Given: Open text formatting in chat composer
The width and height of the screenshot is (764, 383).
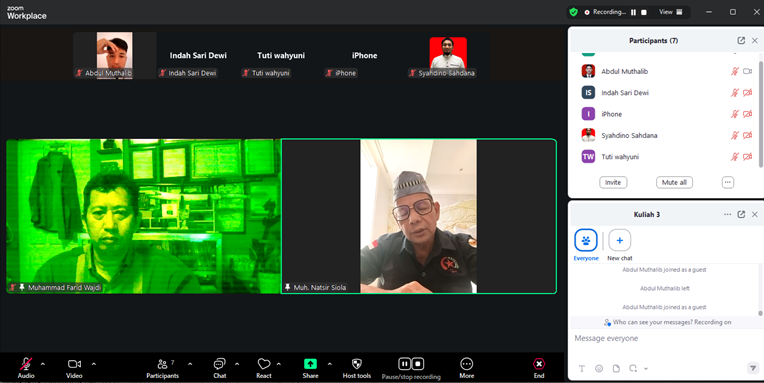Looking at the screenshot, I should pyautogui.click(x=582, y=368).
